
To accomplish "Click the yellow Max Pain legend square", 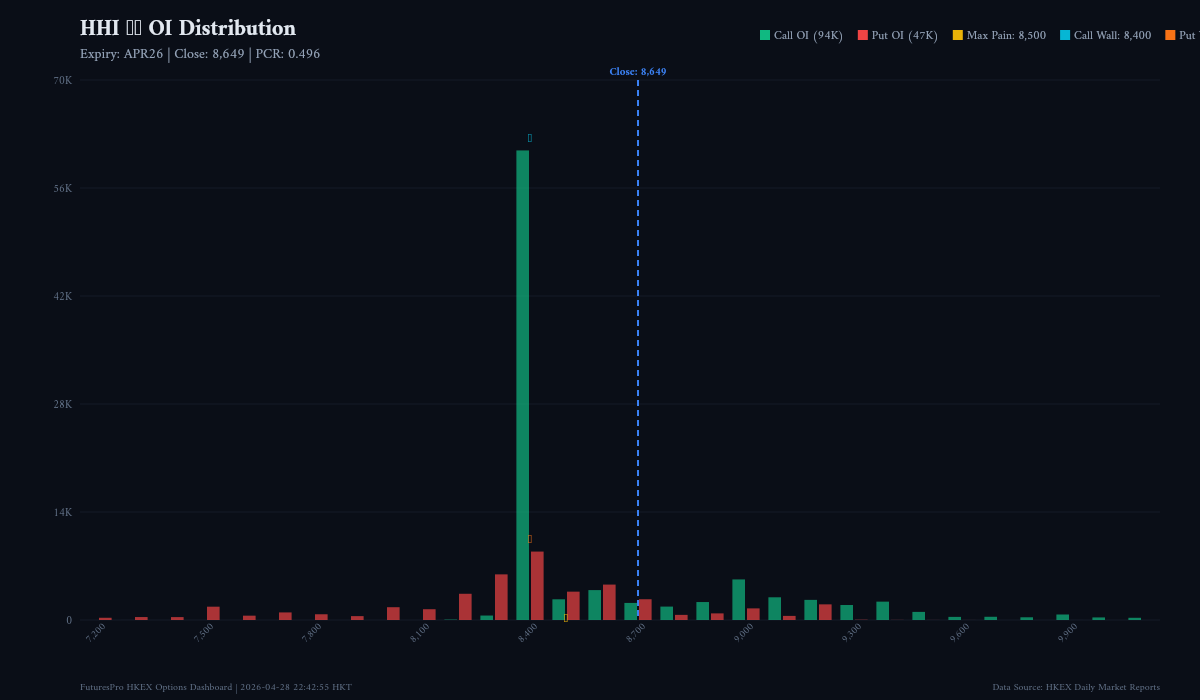I will [x=958, y=35].
